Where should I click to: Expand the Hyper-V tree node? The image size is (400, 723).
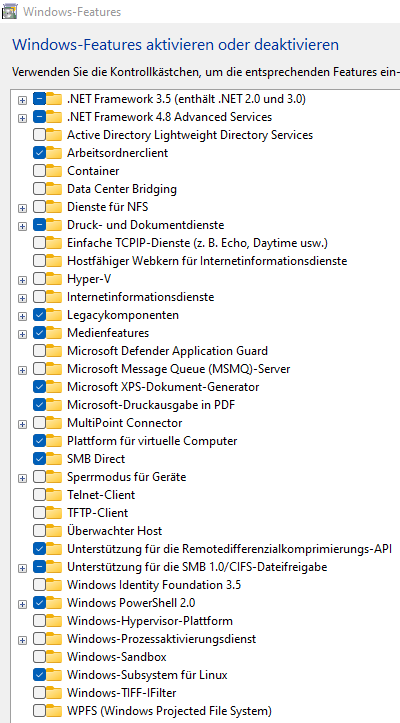22,280
